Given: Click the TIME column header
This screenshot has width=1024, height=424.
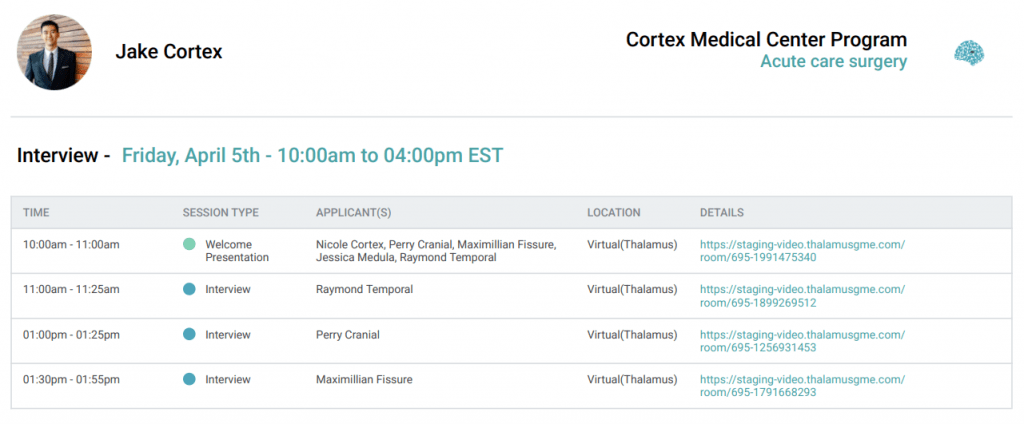Looking at the screenshot, I should click(36, 212).
